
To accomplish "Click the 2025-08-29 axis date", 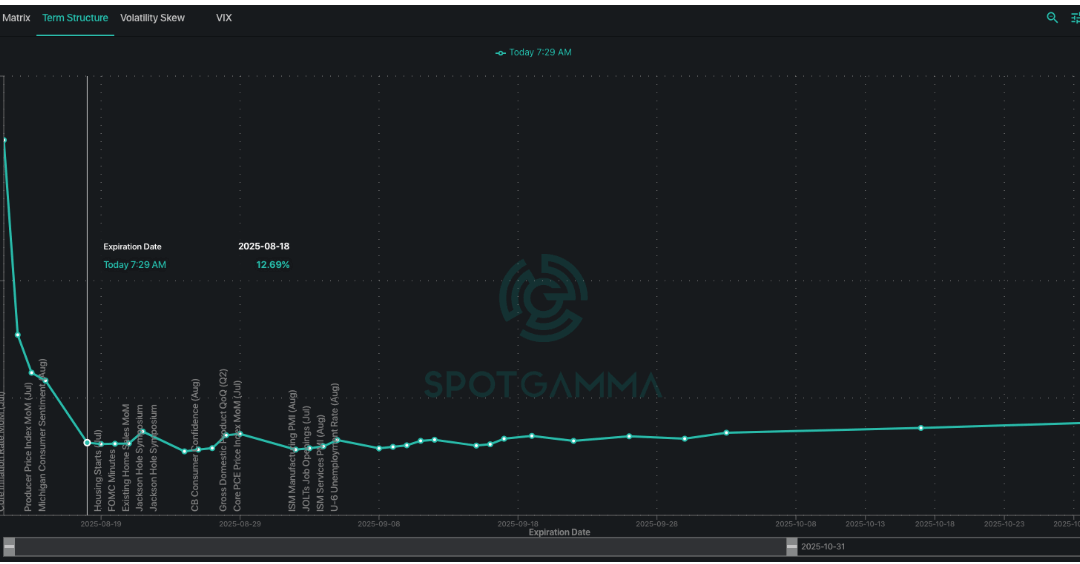I will tap(240, 524).
